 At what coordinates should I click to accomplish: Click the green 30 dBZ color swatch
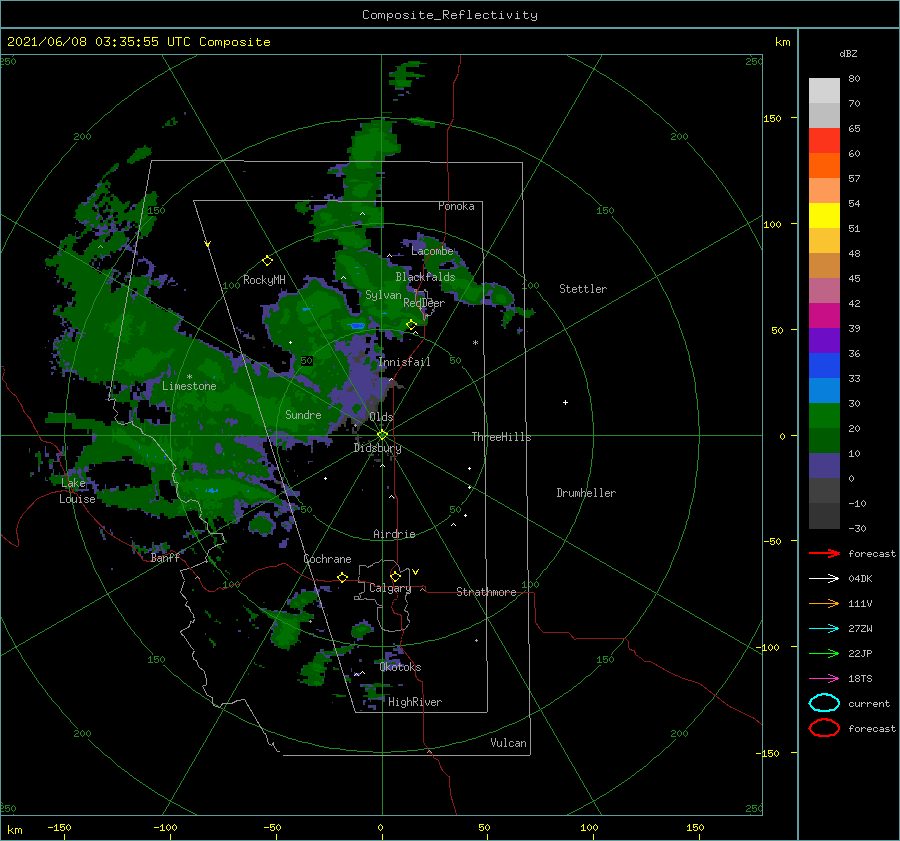coord(824,415)
